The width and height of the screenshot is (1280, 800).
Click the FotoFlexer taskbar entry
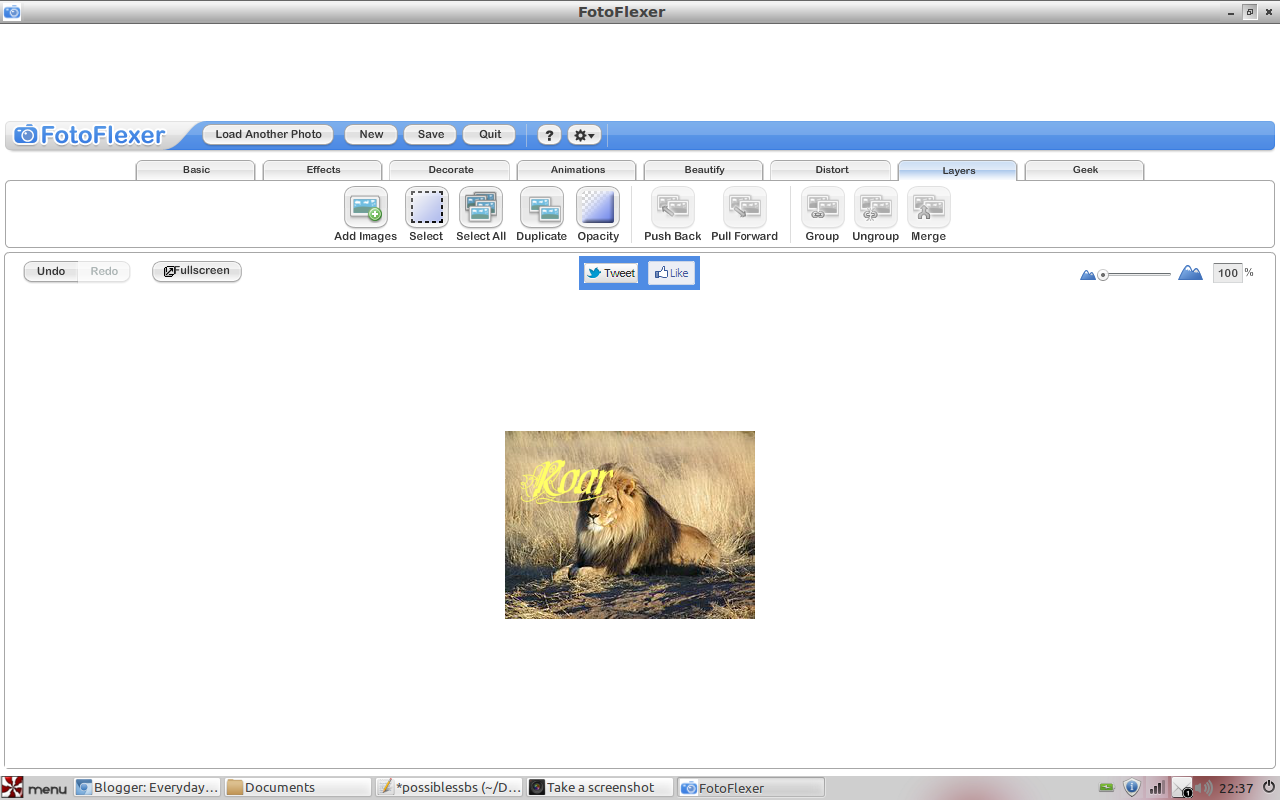click(751, 788)
